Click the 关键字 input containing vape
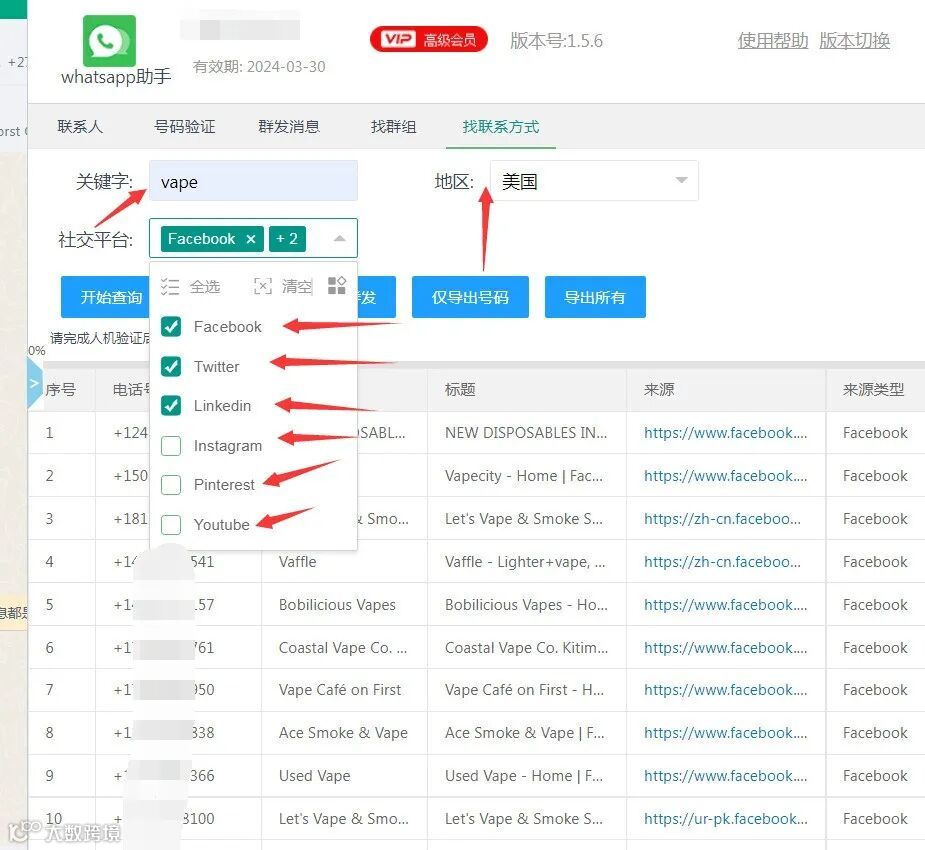The width and height of the screenshot is (925, 850). pyautogui.click(x=253, y=181)
